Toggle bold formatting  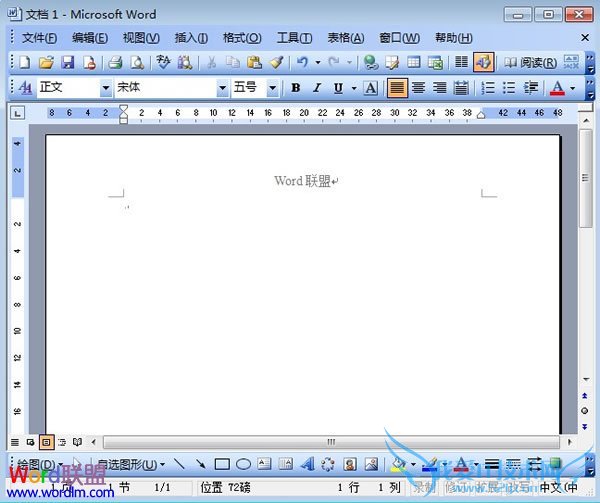click(x=295, y=88)
